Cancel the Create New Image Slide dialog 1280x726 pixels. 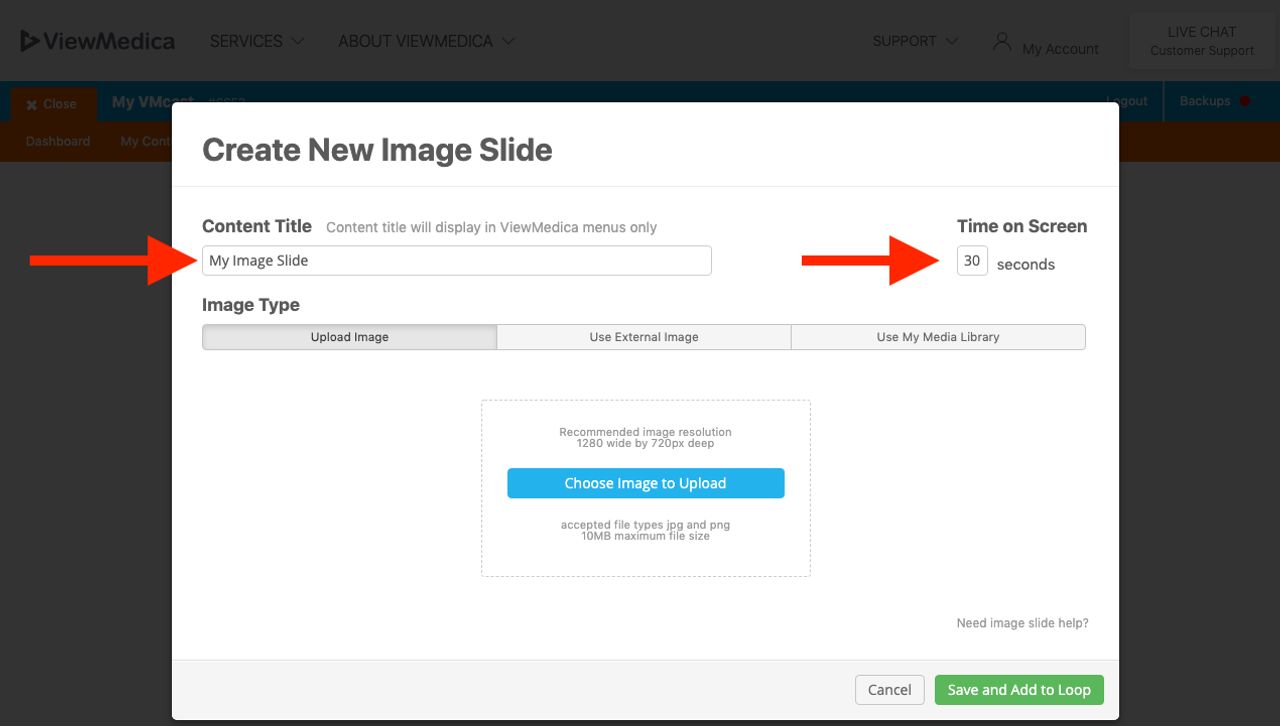click(x=888, y=690)
